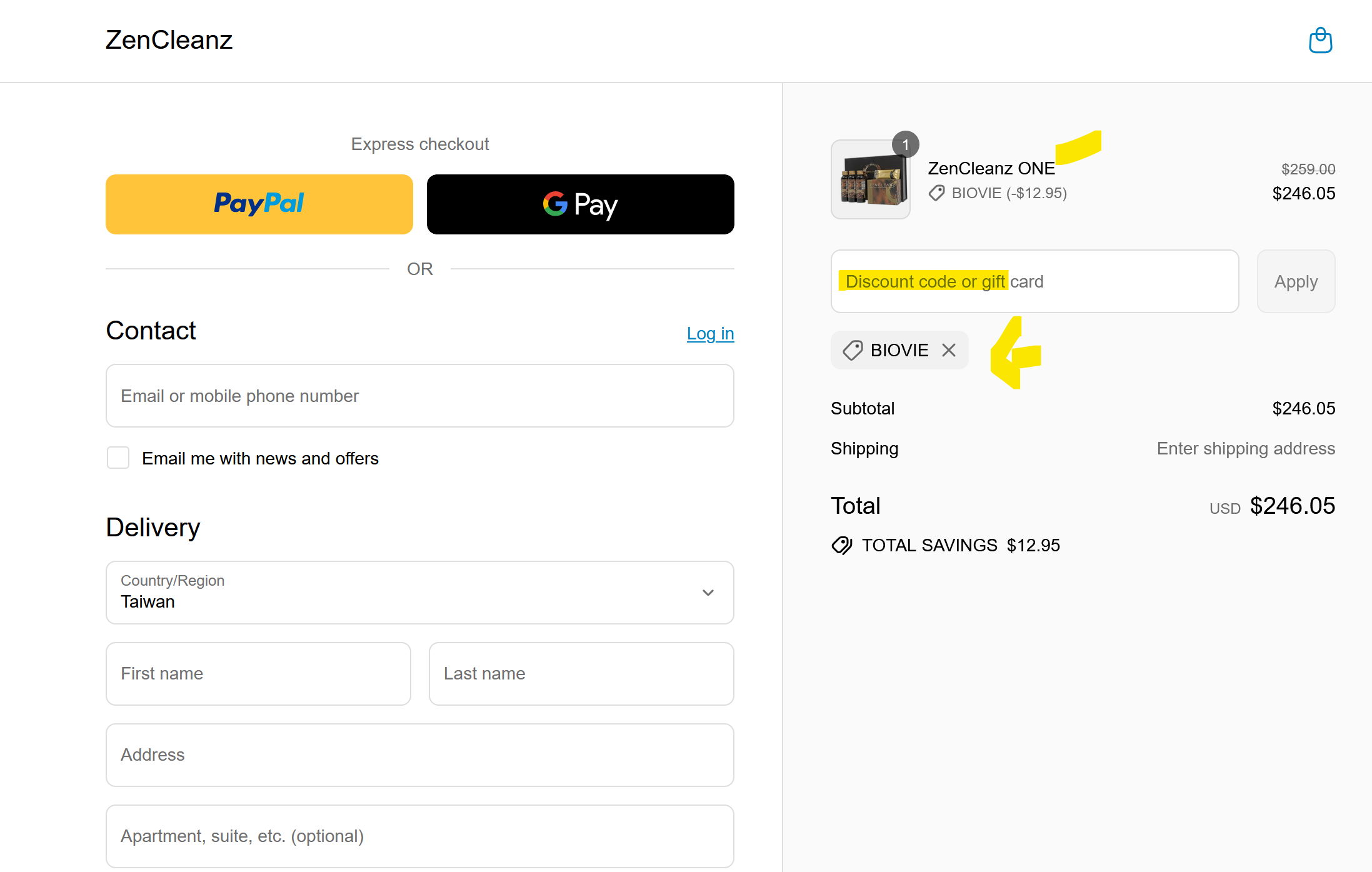1372x872 pixels.
Task: Click the TOTAL SAVINGS $12.95 text
Action: (961, 545)
